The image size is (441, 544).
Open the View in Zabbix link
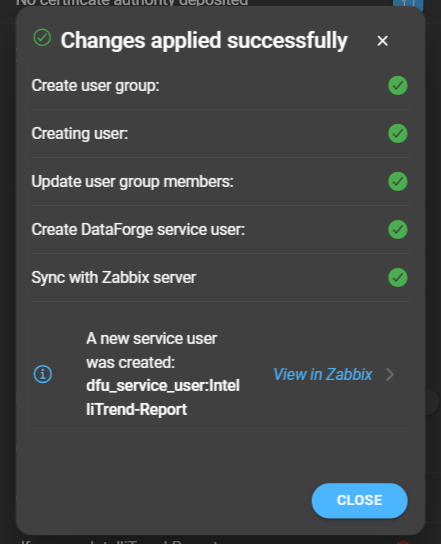coord(323,374)
